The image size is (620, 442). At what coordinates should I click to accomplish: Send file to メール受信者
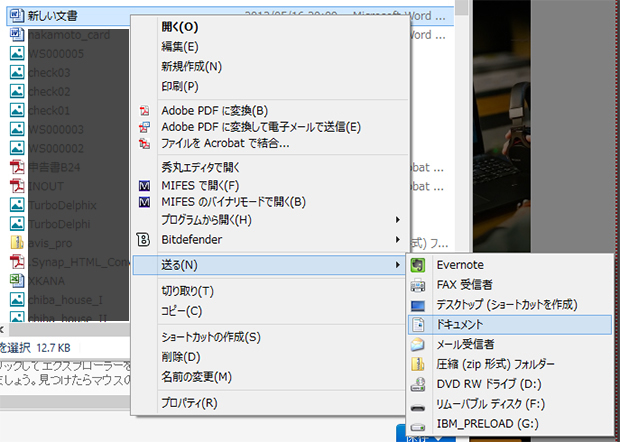pyautogui.click(x=510, y=344)
